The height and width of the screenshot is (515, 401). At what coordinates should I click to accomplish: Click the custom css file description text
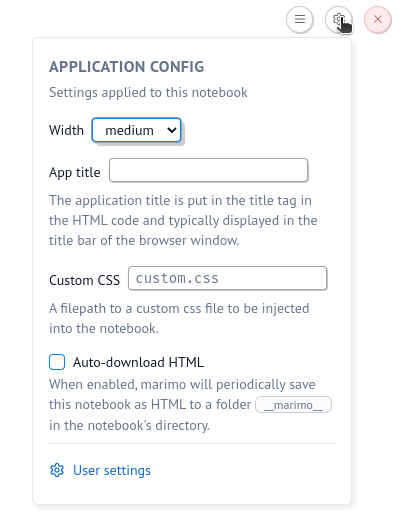pos(179,318)
